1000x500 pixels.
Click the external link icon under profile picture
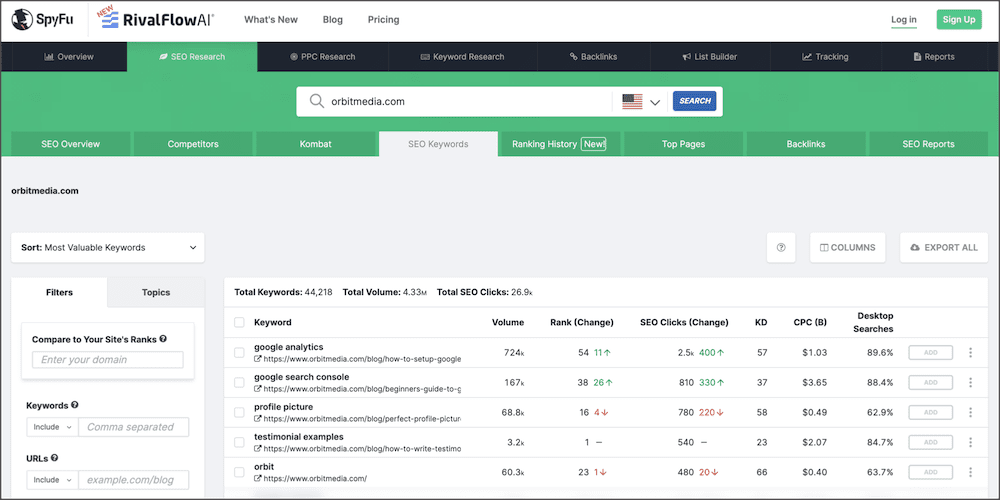[x=258, y=419]
